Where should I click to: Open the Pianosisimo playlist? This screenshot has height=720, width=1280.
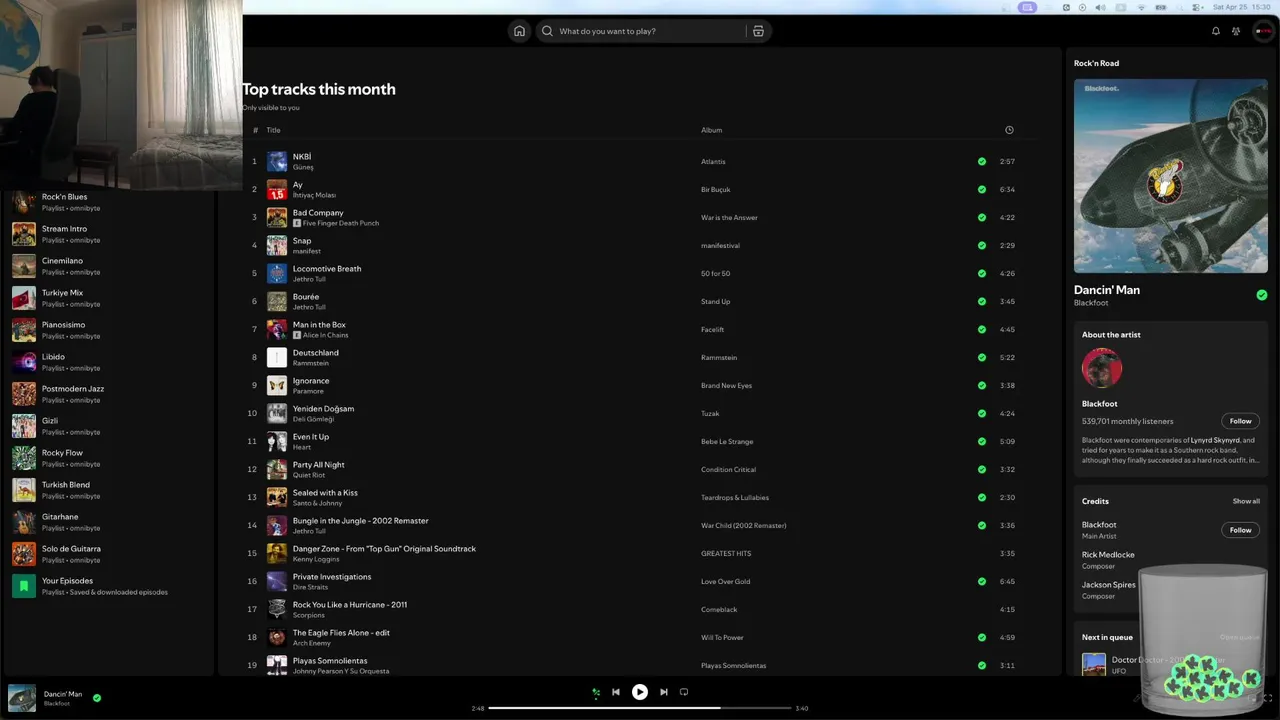108,330
